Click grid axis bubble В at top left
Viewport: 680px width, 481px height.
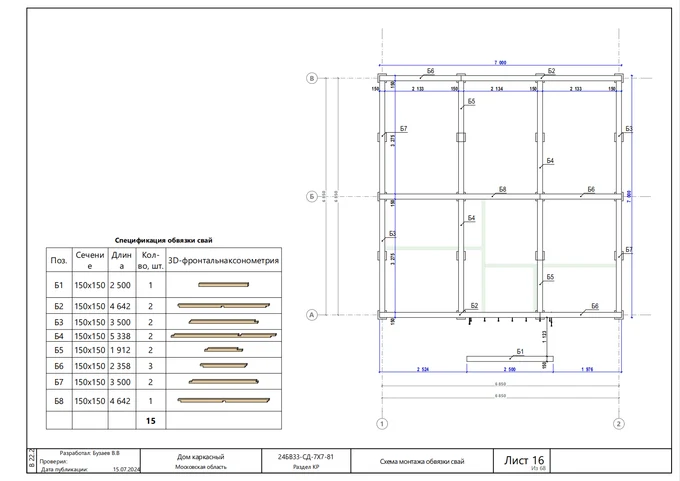tap(311, 78)
